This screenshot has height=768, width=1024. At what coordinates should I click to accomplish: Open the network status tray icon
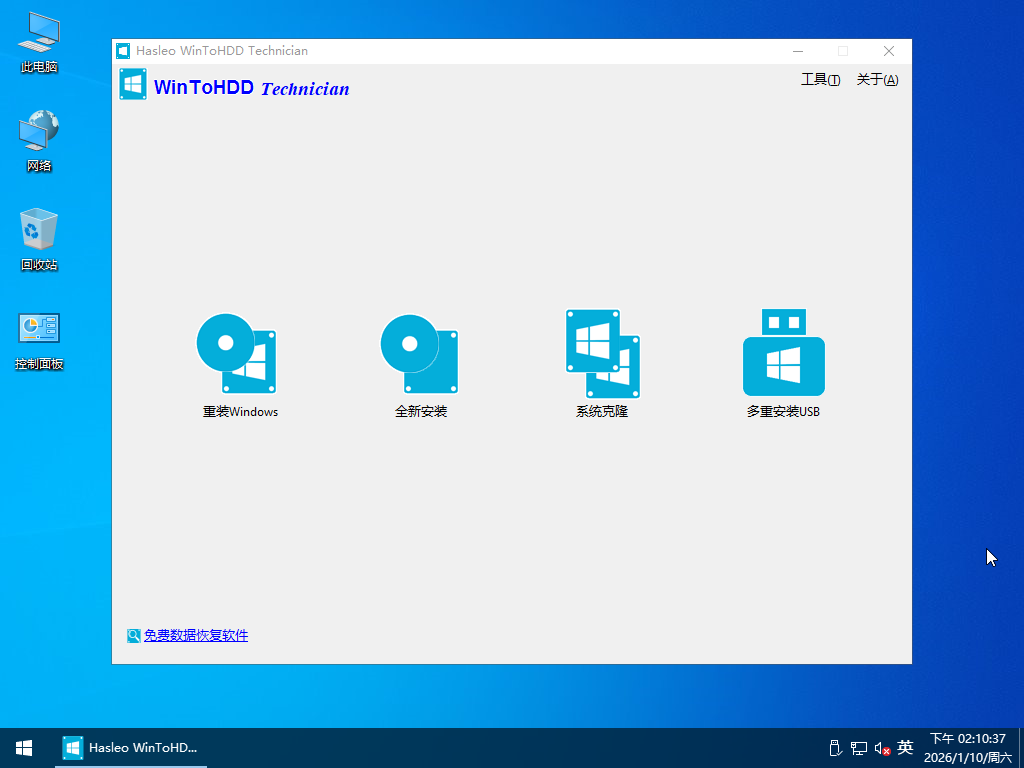coord(858,748)
